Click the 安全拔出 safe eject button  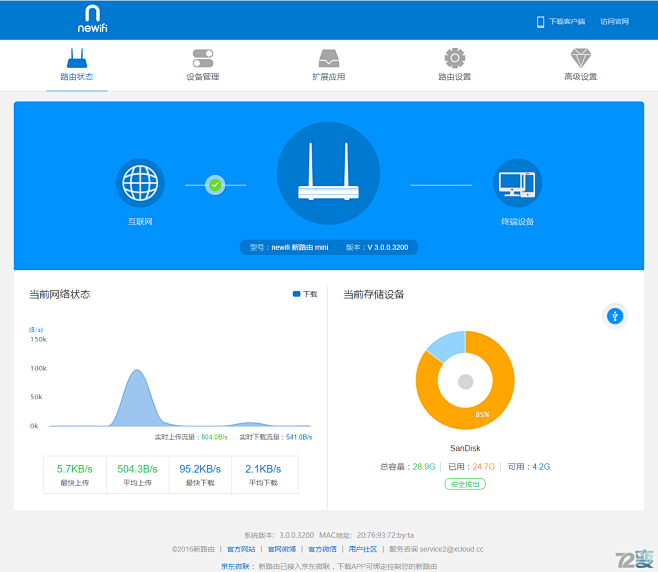(465, 484)
